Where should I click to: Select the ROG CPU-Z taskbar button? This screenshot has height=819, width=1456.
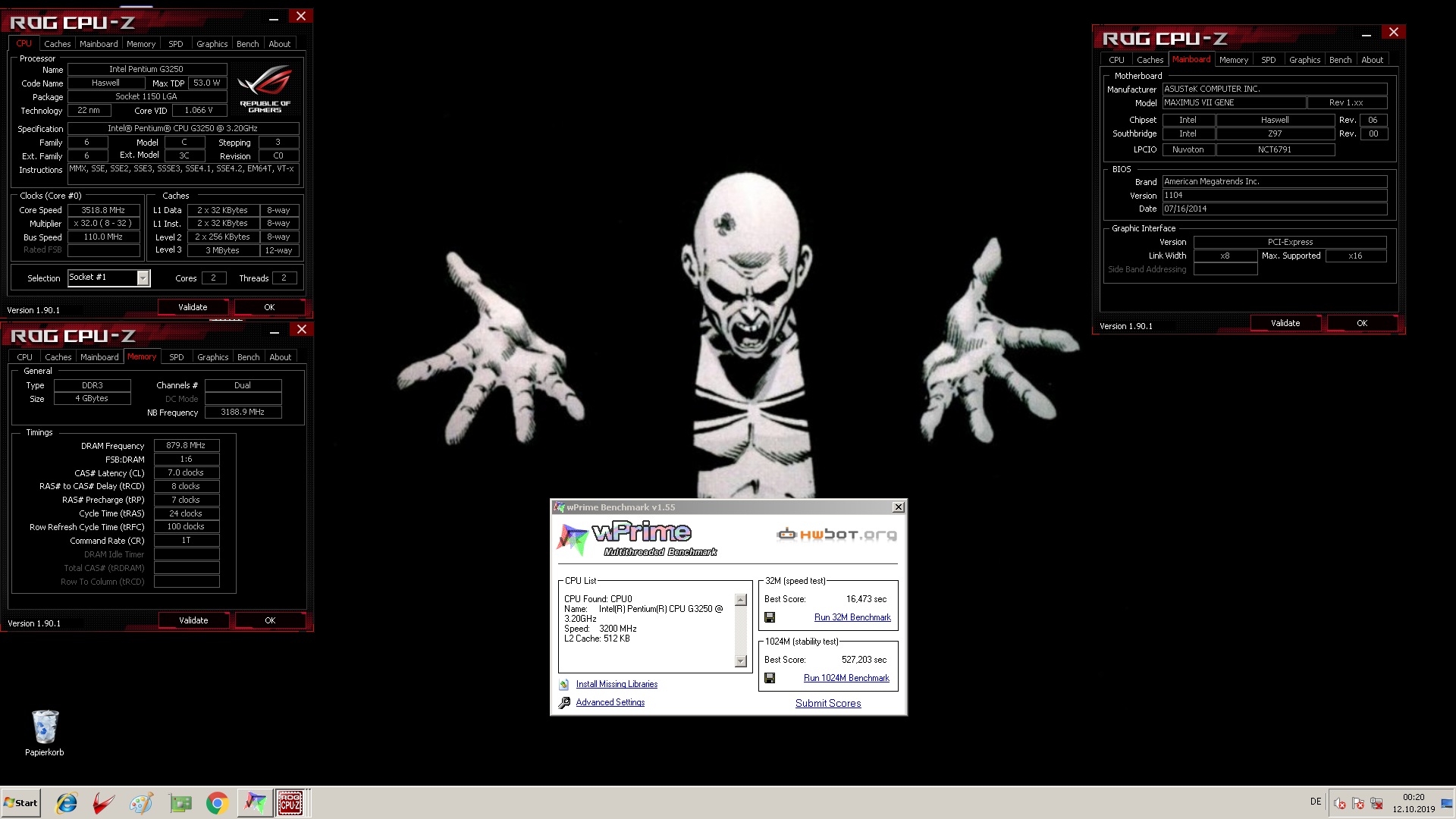coord(290,803)
